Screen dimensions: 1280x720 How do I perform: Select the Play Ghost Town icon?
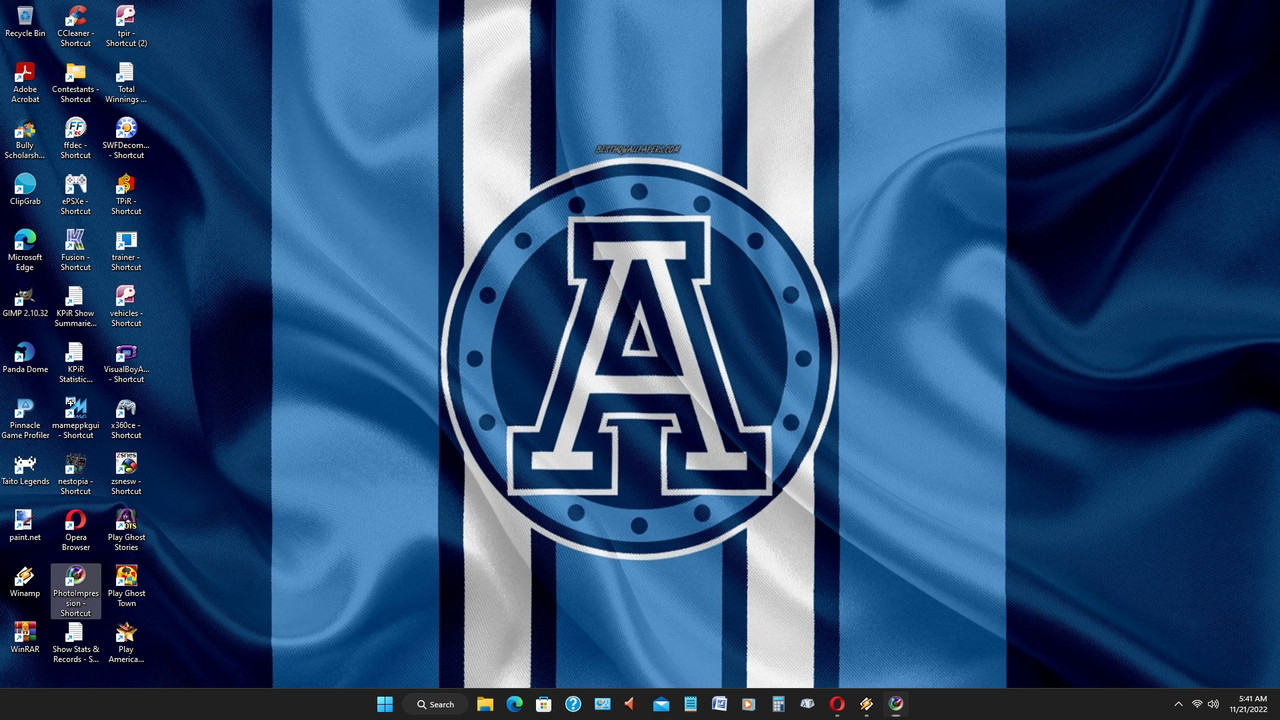click(x=126, y=587)
